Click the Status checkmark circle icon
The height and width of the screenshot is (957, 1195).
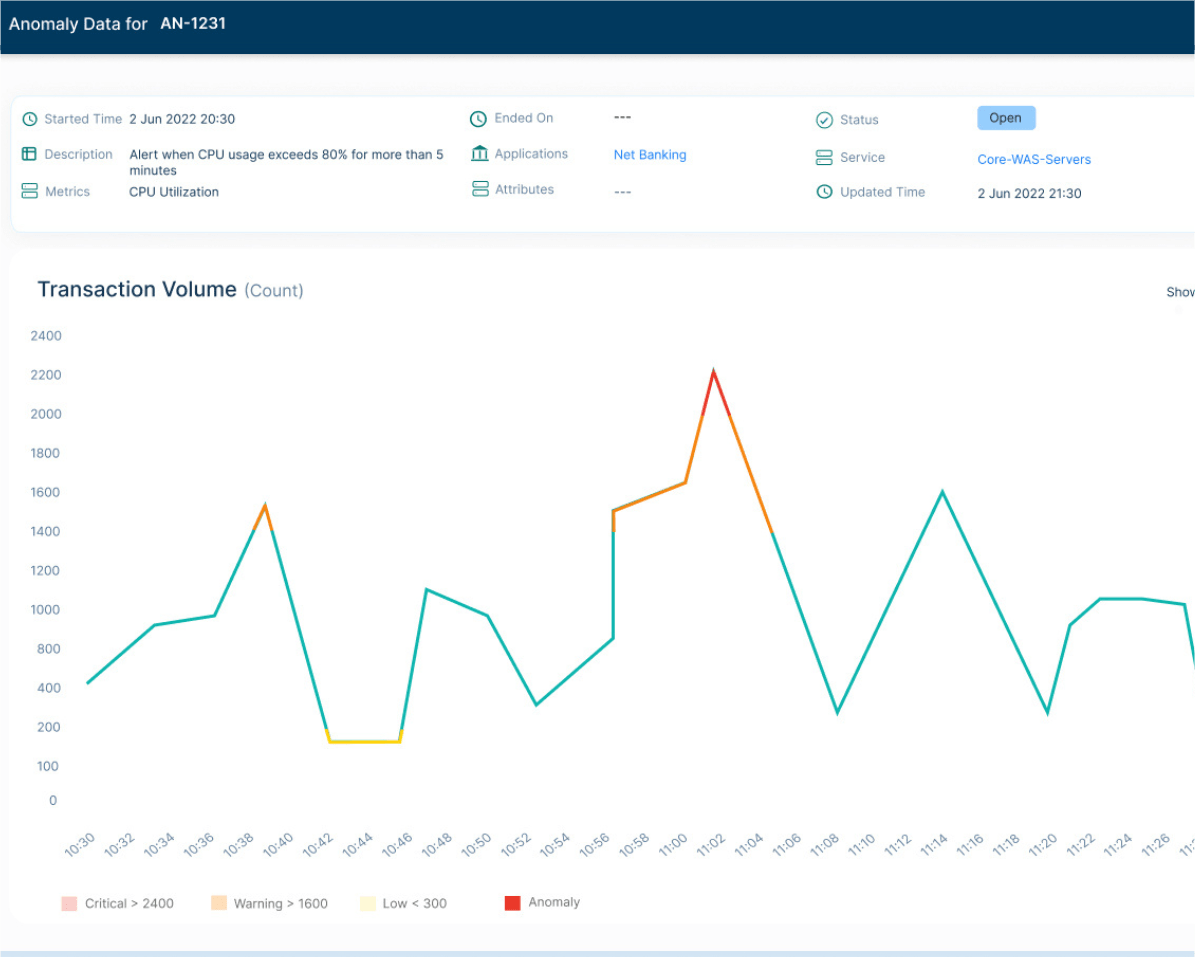(x=824, y=120)
